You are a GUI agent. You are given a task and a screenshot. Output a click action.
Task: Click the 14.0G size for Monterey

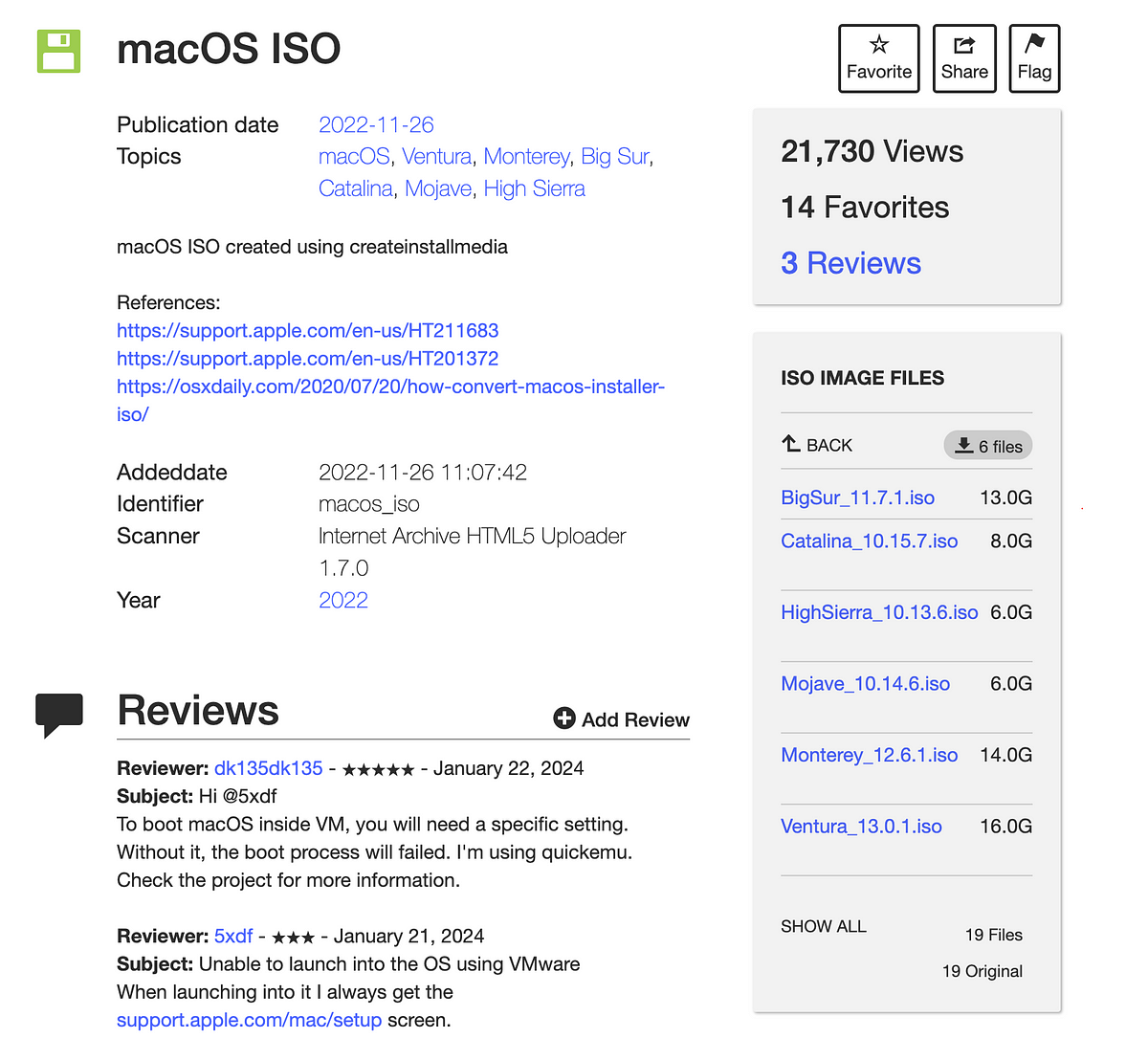pos(1005,755)
